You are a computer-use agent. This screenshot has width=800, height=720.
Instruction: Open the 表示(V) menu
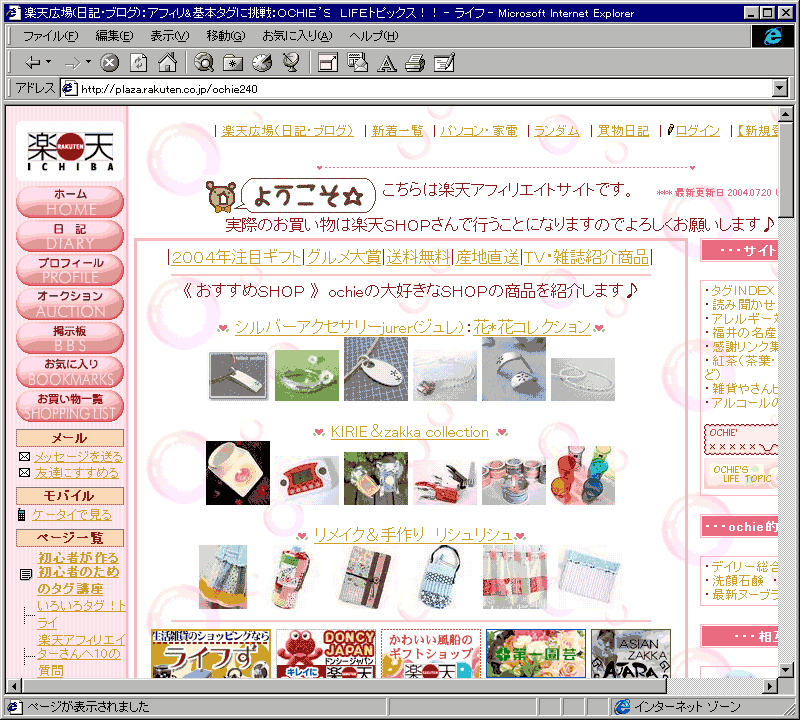click(169, 36)
